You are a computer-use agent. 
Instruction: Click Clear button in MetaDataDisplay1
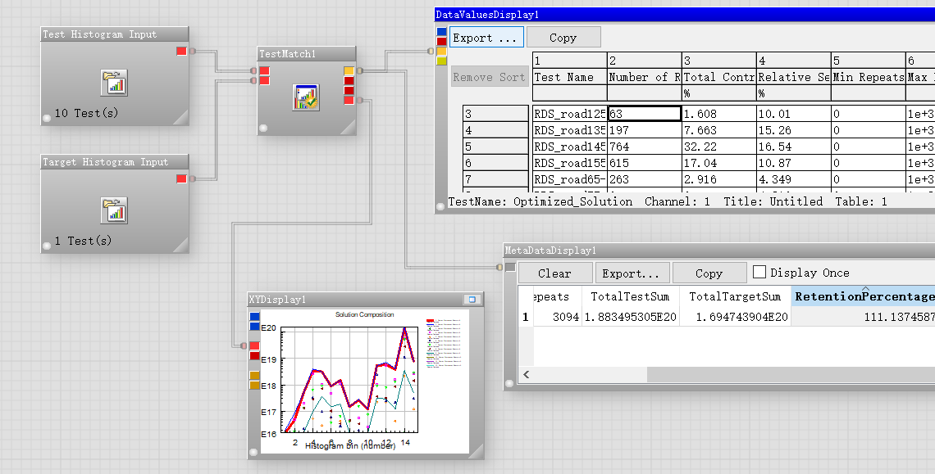pos(555,273)
